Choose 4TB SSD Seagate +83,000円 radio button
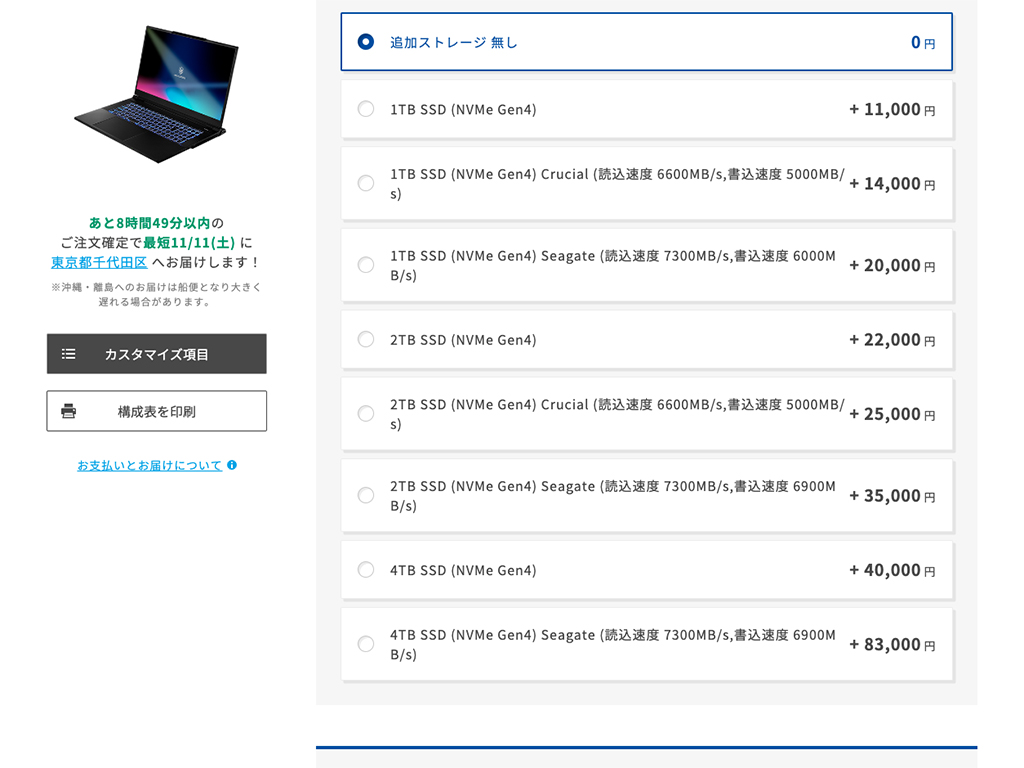Screen dimensions: 1024x768 coord(366,644)
